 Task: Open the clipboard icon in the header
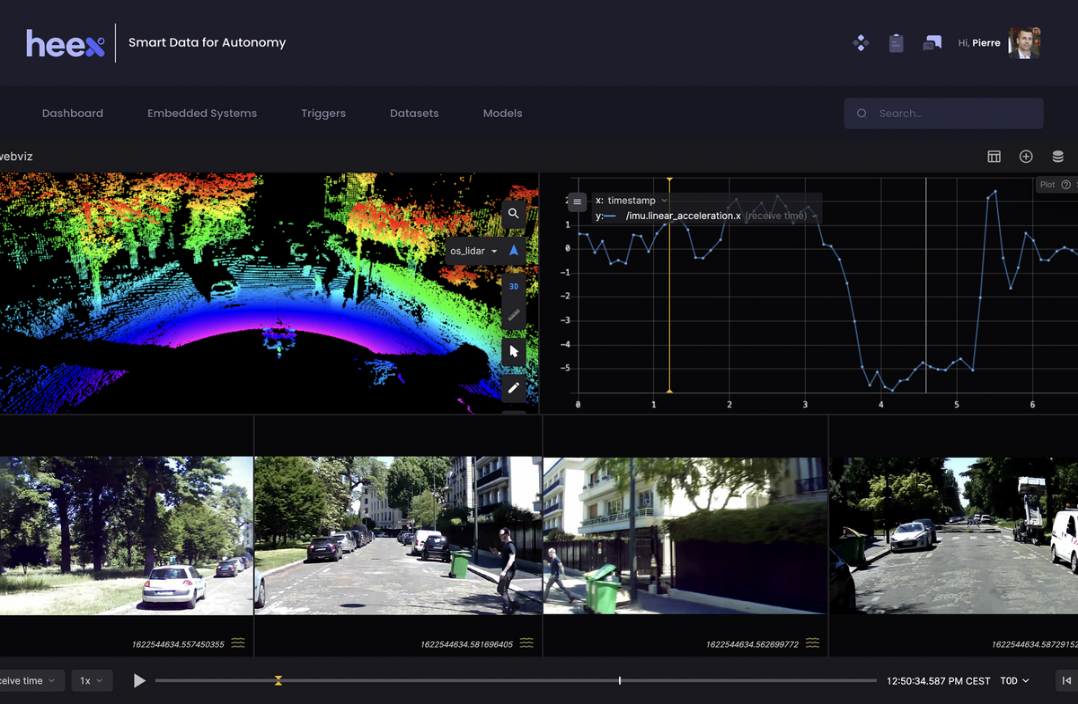[x=896, y=43]
